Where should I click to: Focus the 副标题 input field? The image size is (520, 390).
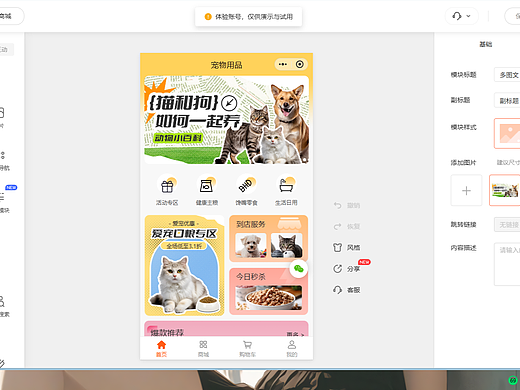pyautogui.click(x=507, y=100)
